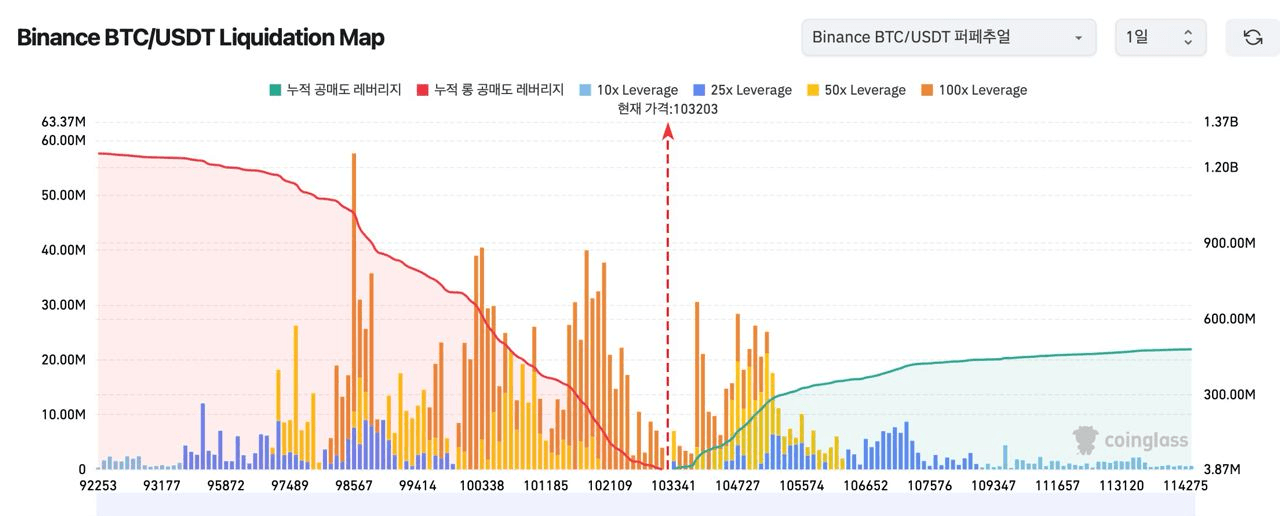1280x516 pixels.
Task: Open the Binance BTC/USDT 퍼페추얼 dropdown
Action: (x=947, y=37)
